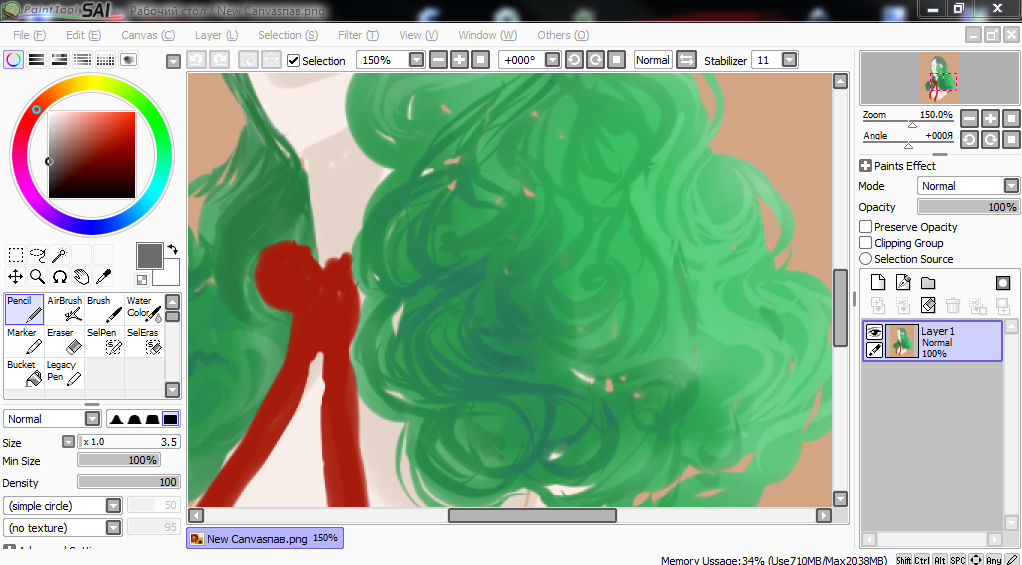The width and height of the screenshot is (1022, 565).
Task: Uncheck the Selection checkbox in toolbar
Action: pos(293,61)
